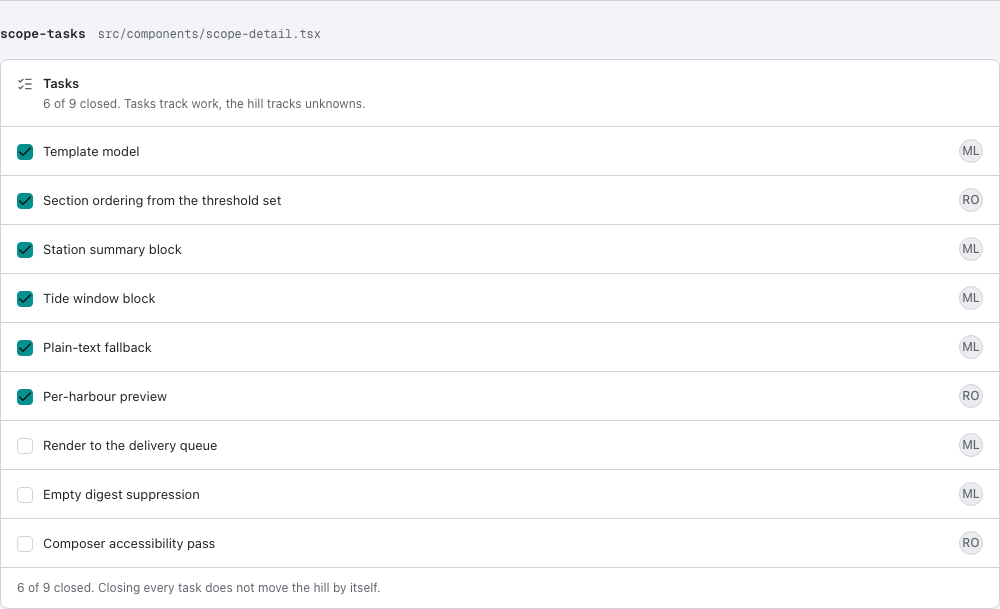The height and width of the screenshot is (609, 1000).
Task: Click "Section ordering from the threshold set" text
Action: [162, 201]
